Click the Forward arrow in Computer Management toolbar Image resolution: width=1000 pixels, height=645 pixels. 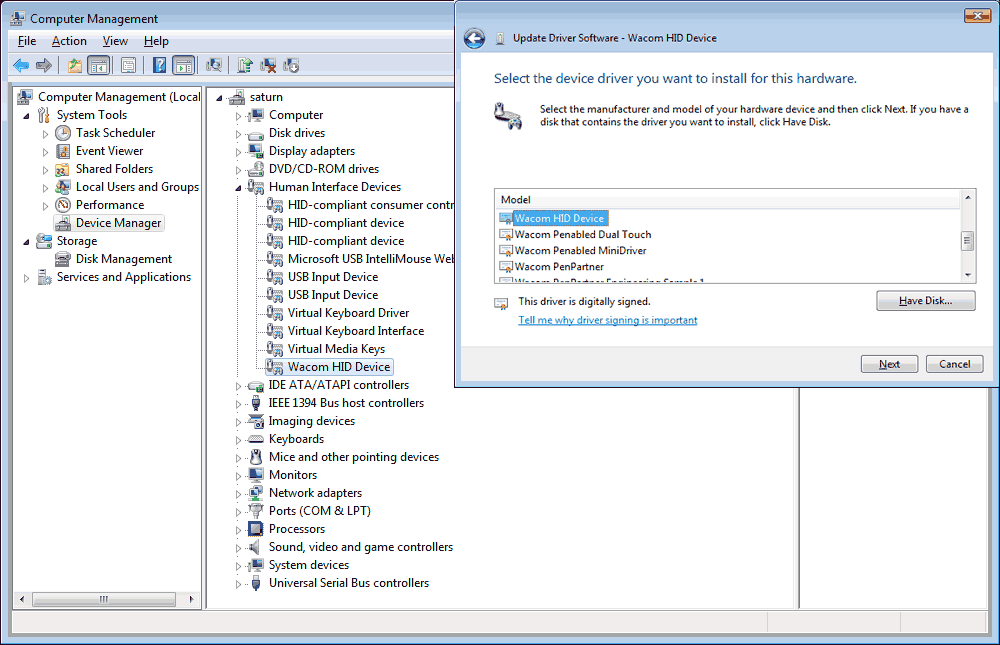[x=44, y=65]
